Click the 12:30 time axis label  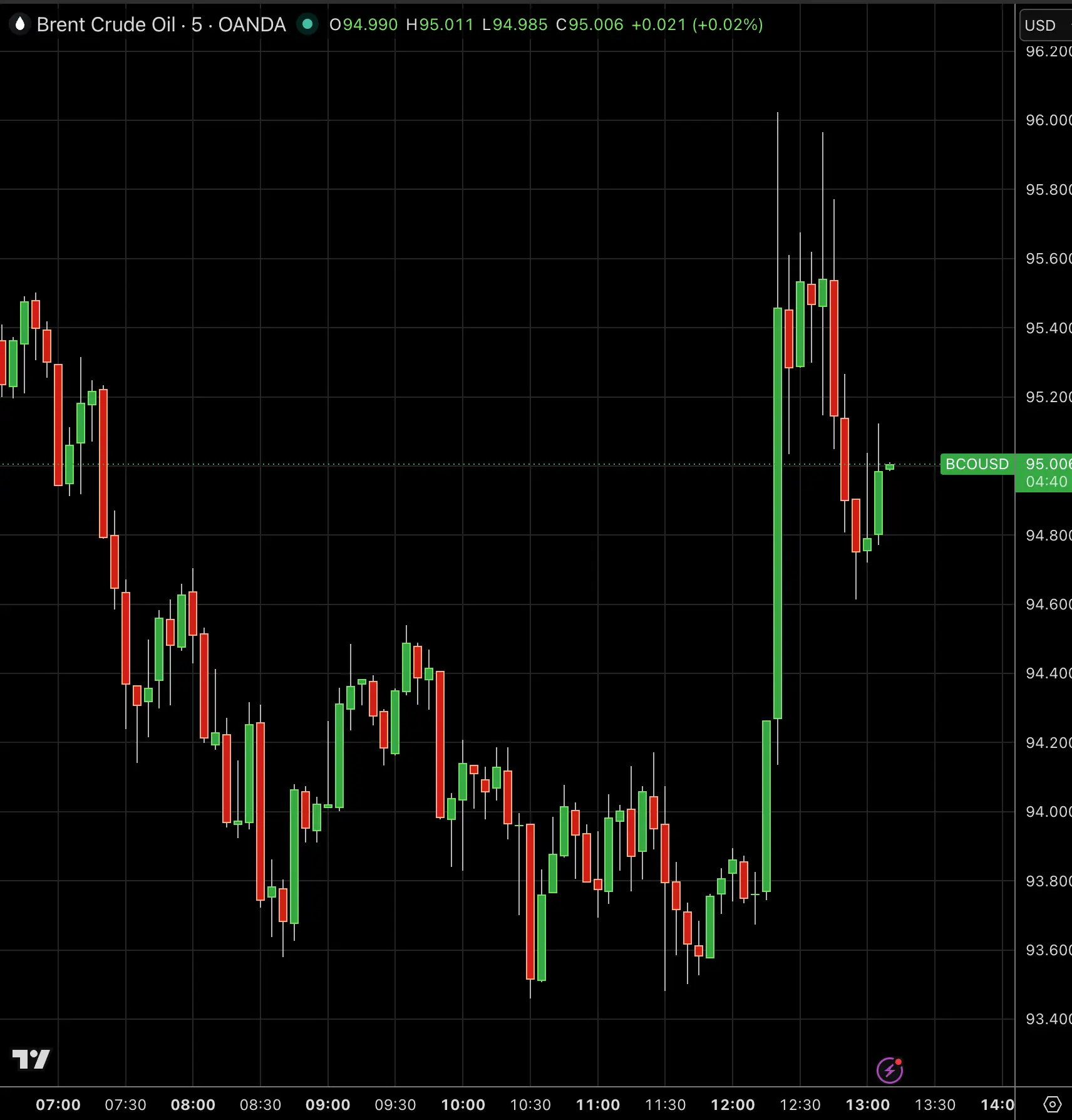click(800, 1104)
